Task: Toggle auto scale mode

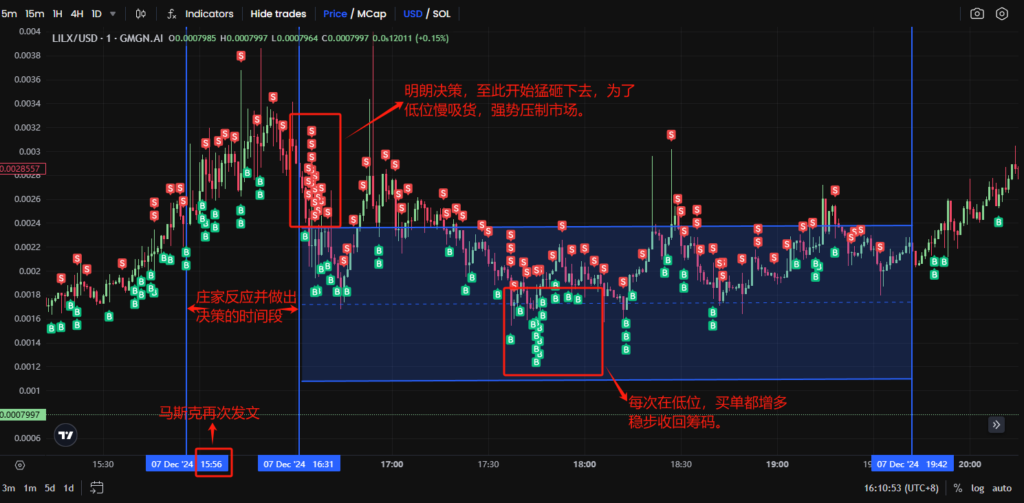Action: 1000,487
